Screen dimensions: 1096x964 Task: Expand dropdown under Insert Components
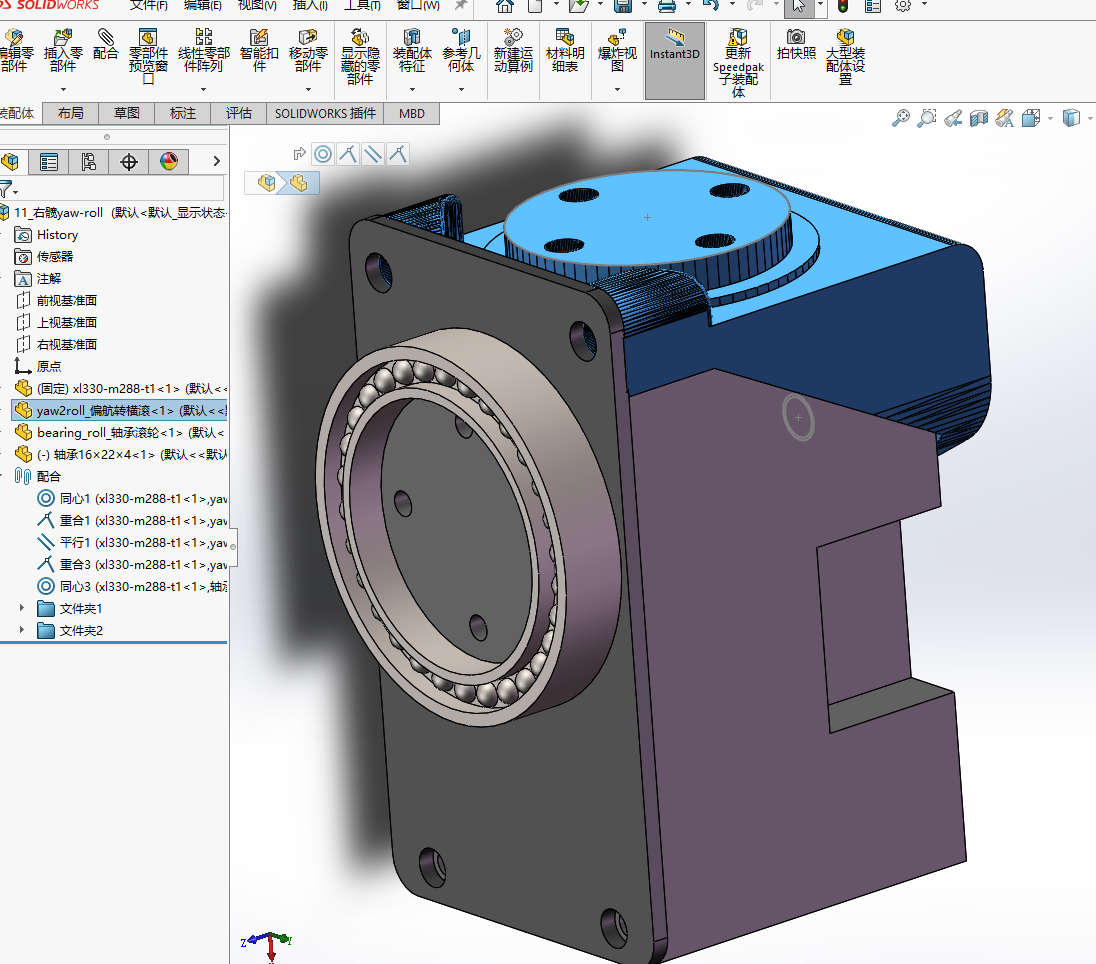[x=63, y=89]
